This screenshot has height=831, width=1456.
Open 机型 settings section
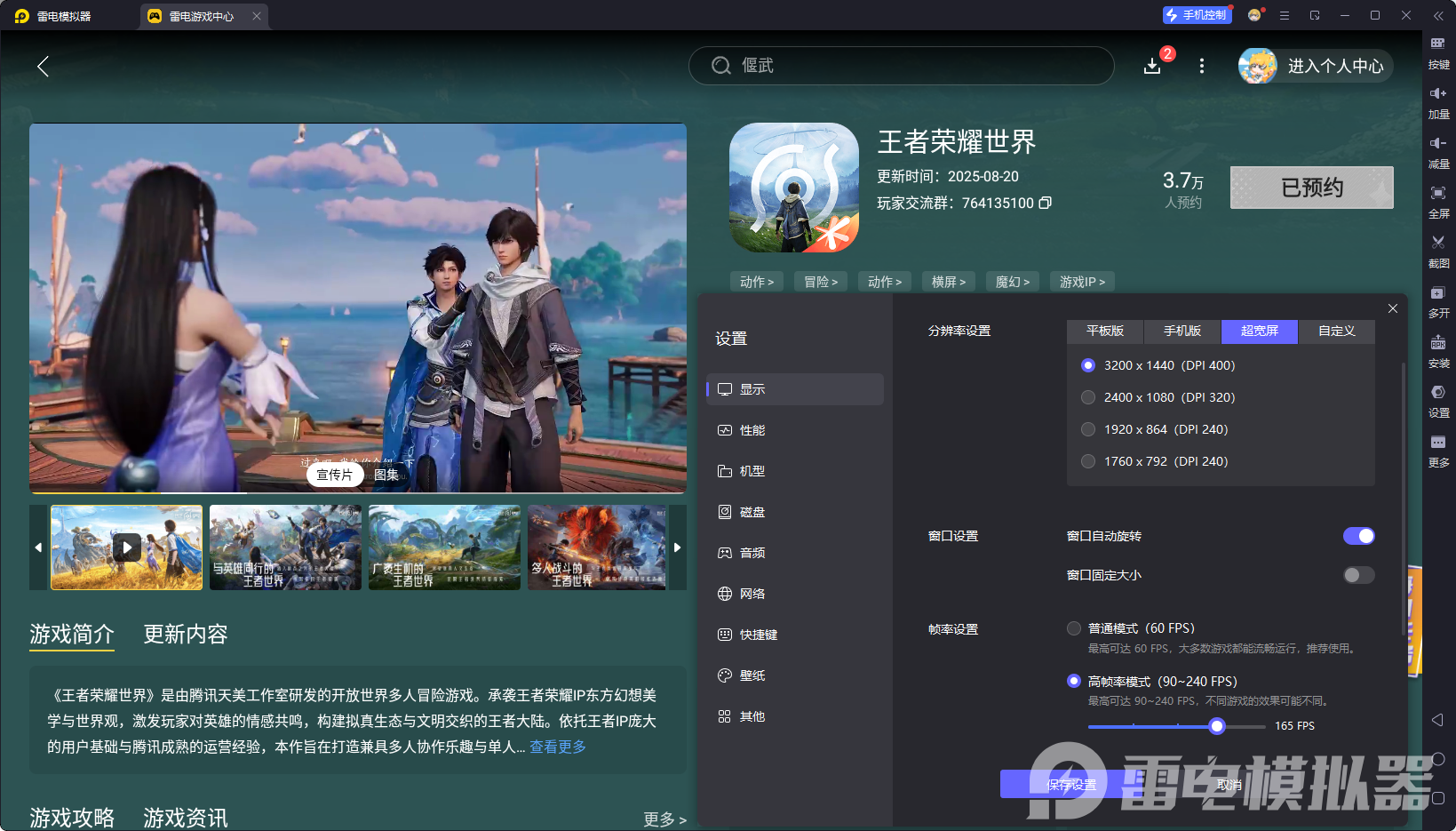[795, 471]
